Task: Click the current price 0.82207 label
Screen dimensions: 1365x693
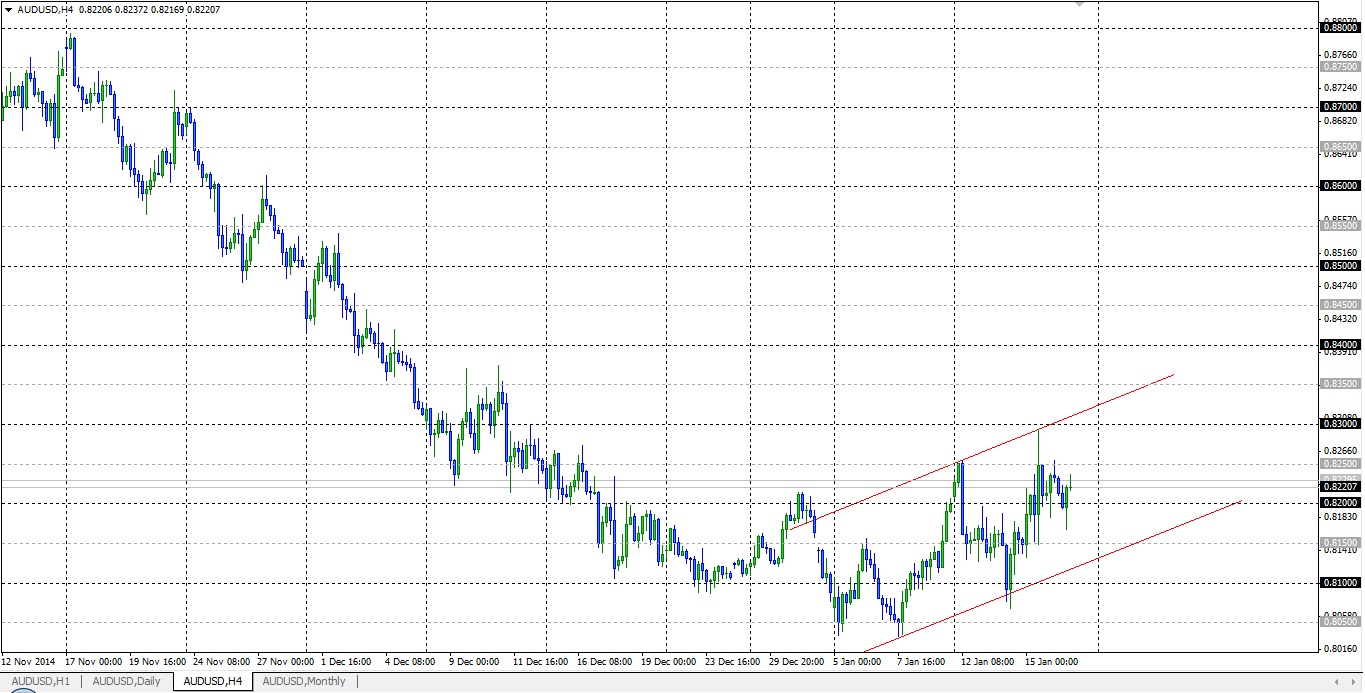Action: 1339,485
